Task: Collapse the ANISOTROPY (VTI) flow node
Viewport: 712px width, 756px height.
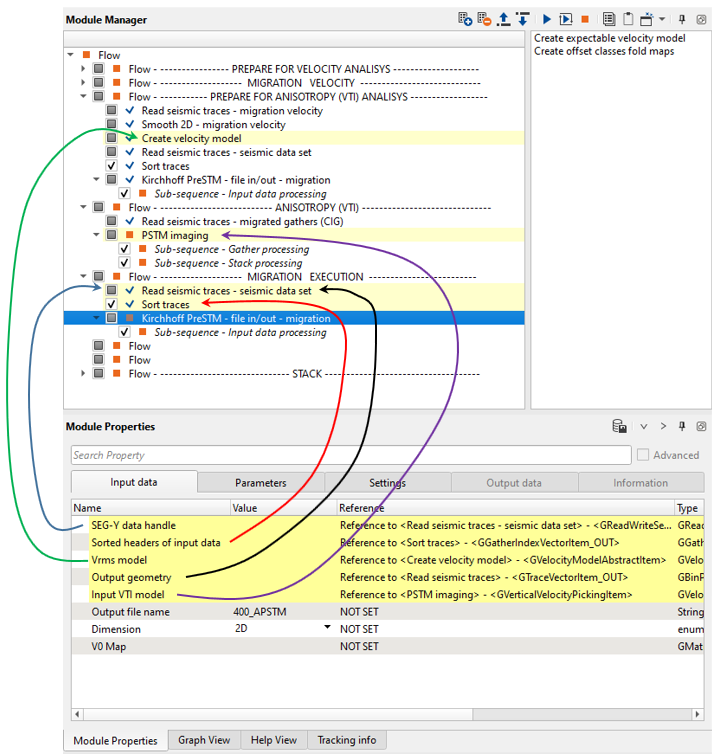Action: pos(84,207)
